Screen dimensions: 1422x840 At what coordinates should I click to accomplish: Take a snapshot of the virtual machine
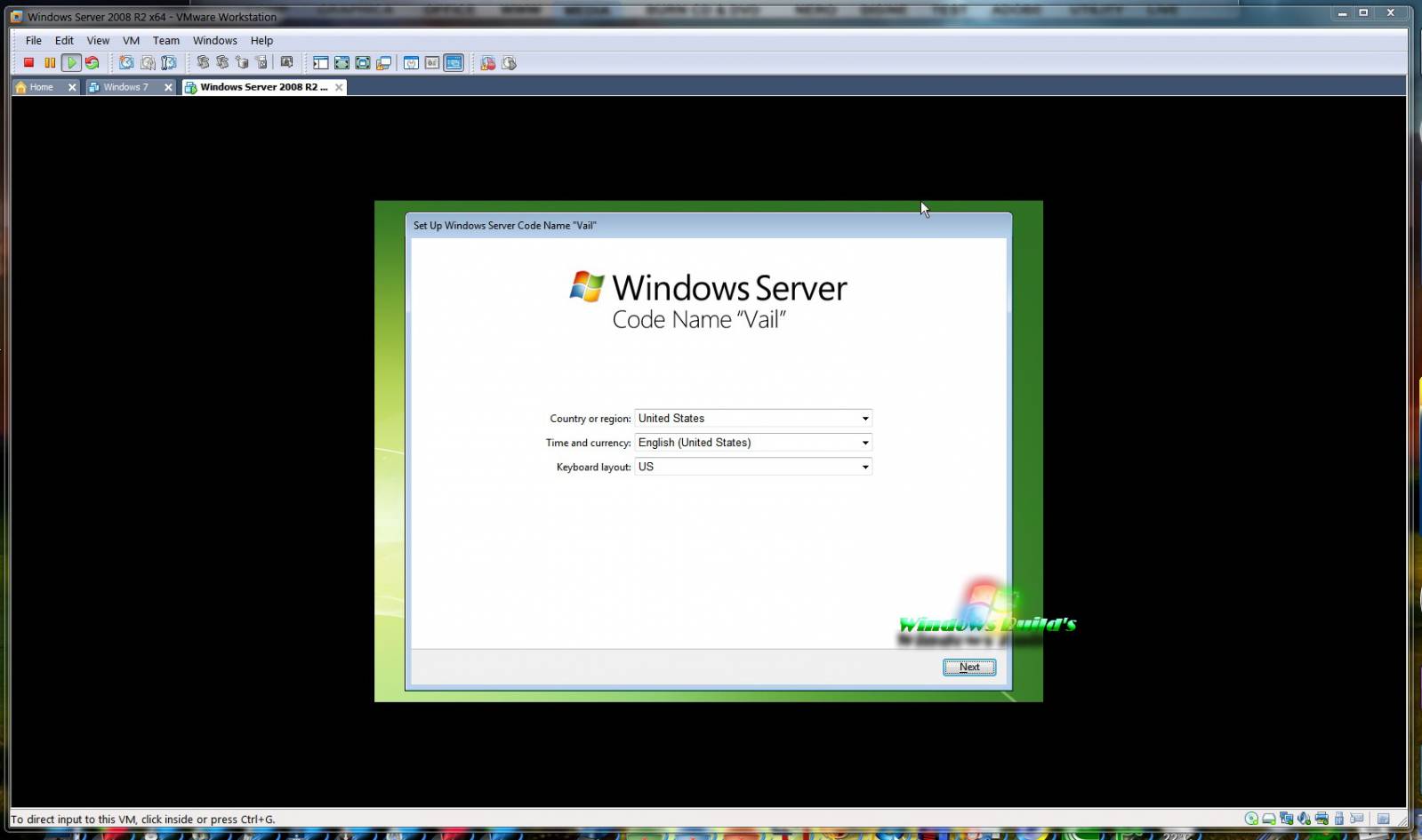126,63
